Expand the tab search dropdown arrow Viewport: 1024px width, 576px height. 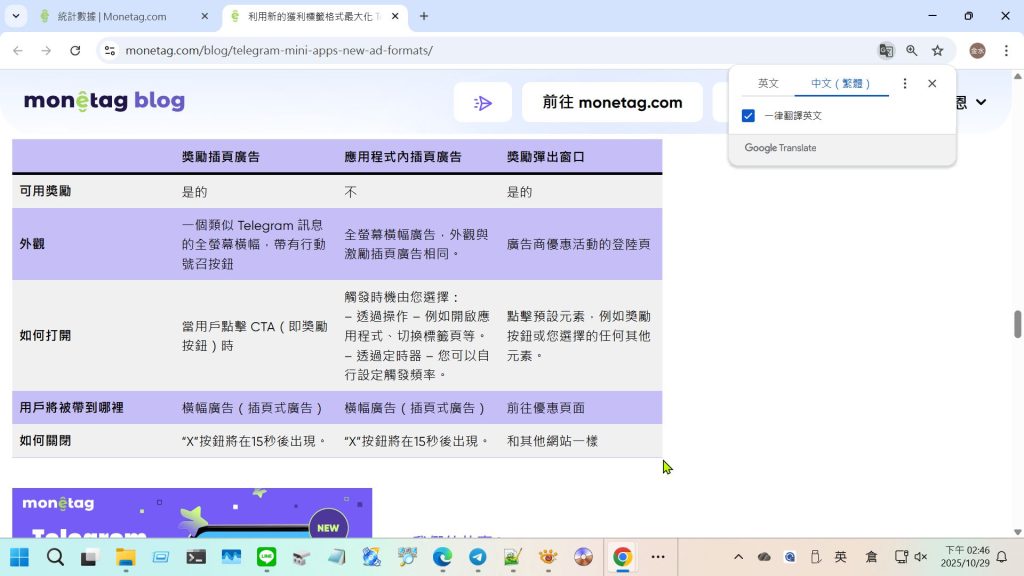coord(16,16)
